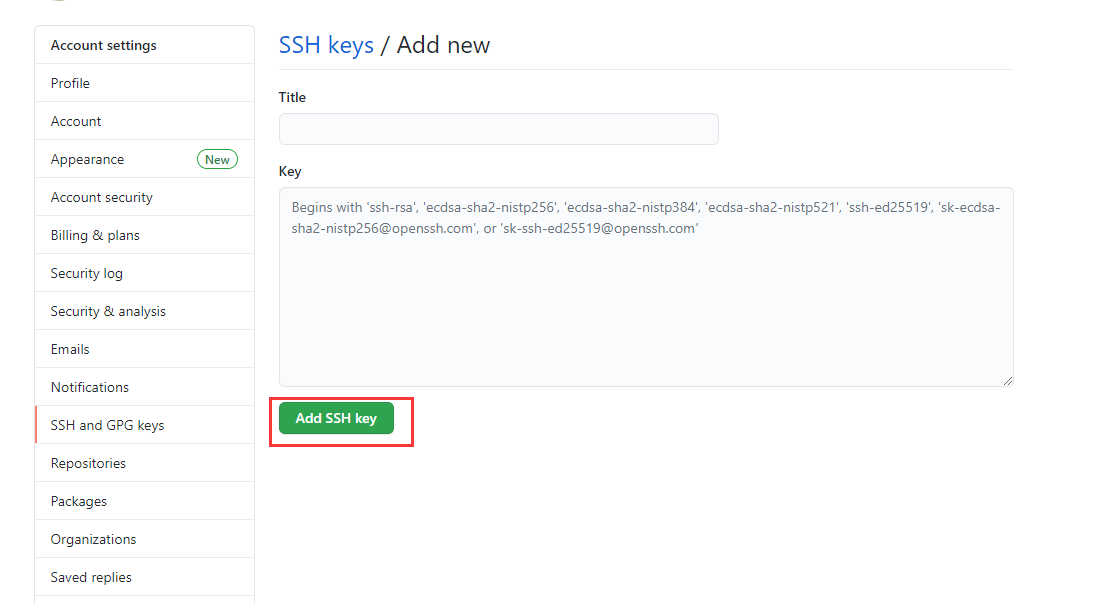Open Organizations settings

[x=93, y=539]
